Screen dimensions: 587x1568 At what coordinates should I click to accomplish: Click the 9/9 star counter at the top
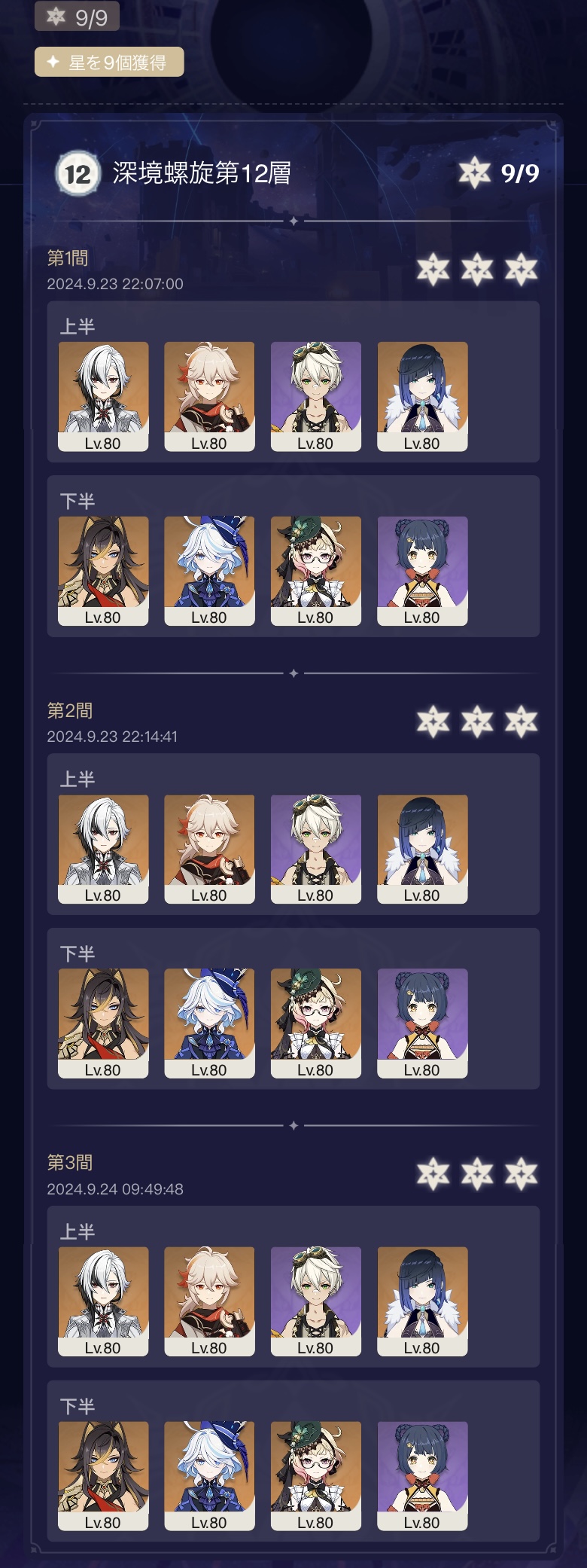click(x=77, y=16)
